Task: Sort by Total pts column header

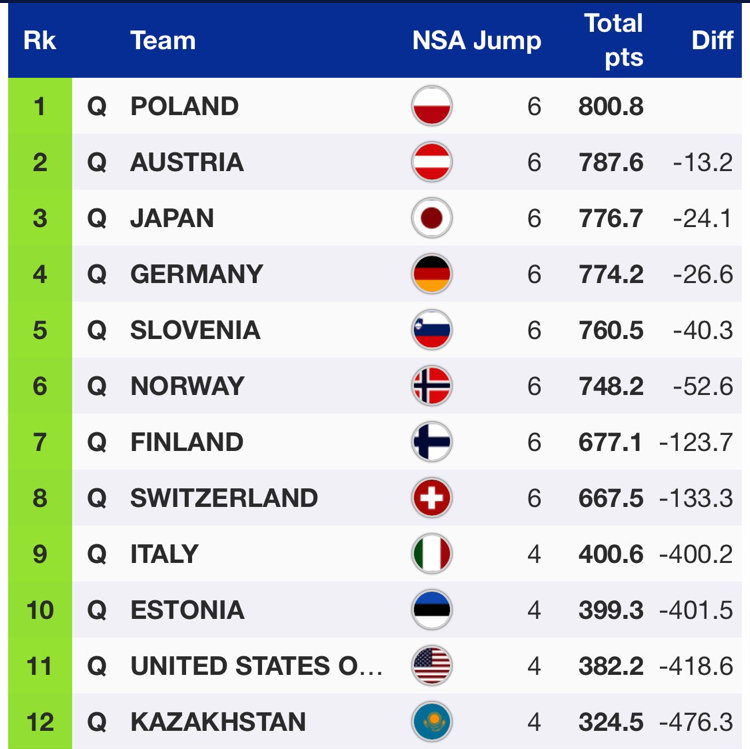Action: click(612, 41)
